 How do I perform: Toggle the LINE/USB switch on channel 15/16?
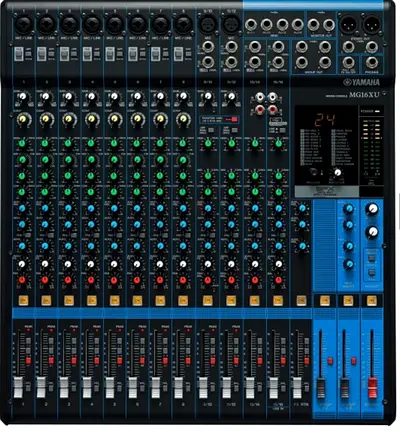tap(282, 130)
